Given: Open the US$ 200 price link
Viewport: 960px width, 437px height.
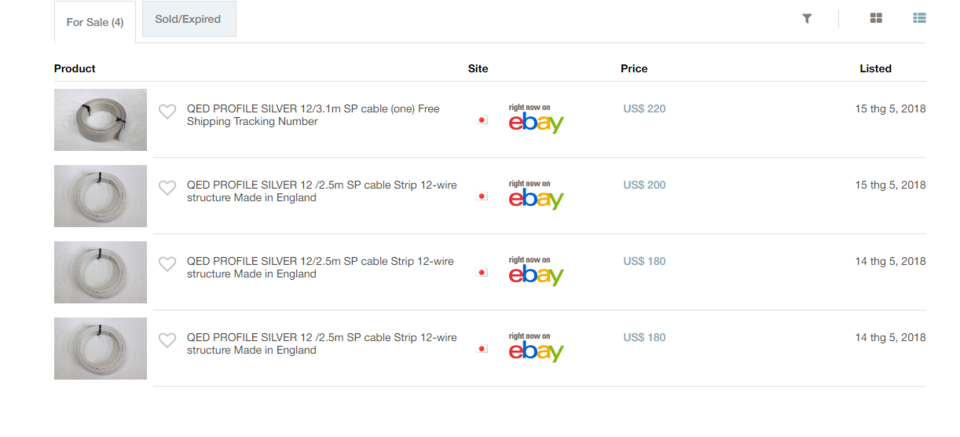Looking at the screenshot, I should 644,185.
